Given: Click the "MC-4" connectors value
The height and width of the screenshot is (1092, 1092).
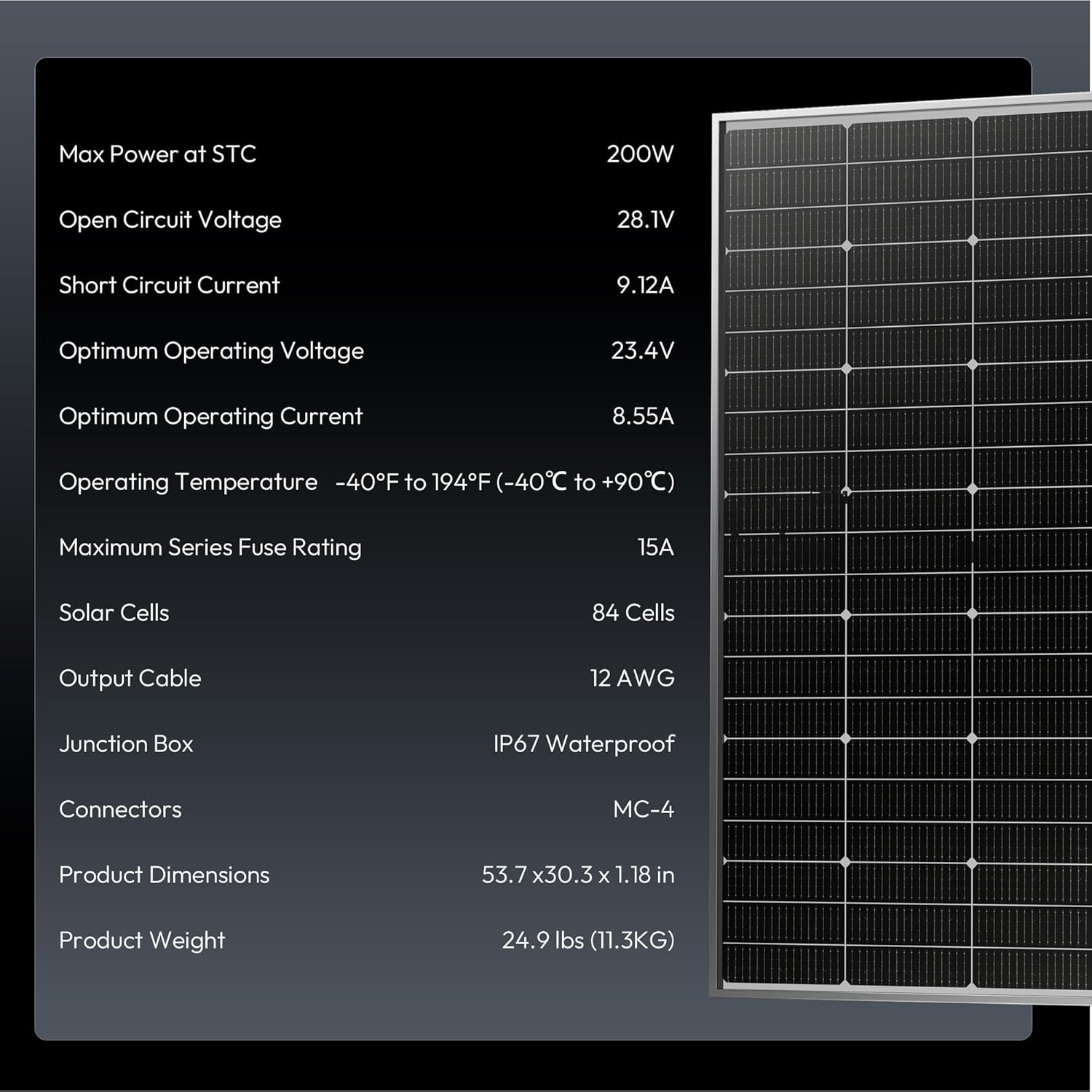Looking at the screenshot, I should click(x=644, y=810).
